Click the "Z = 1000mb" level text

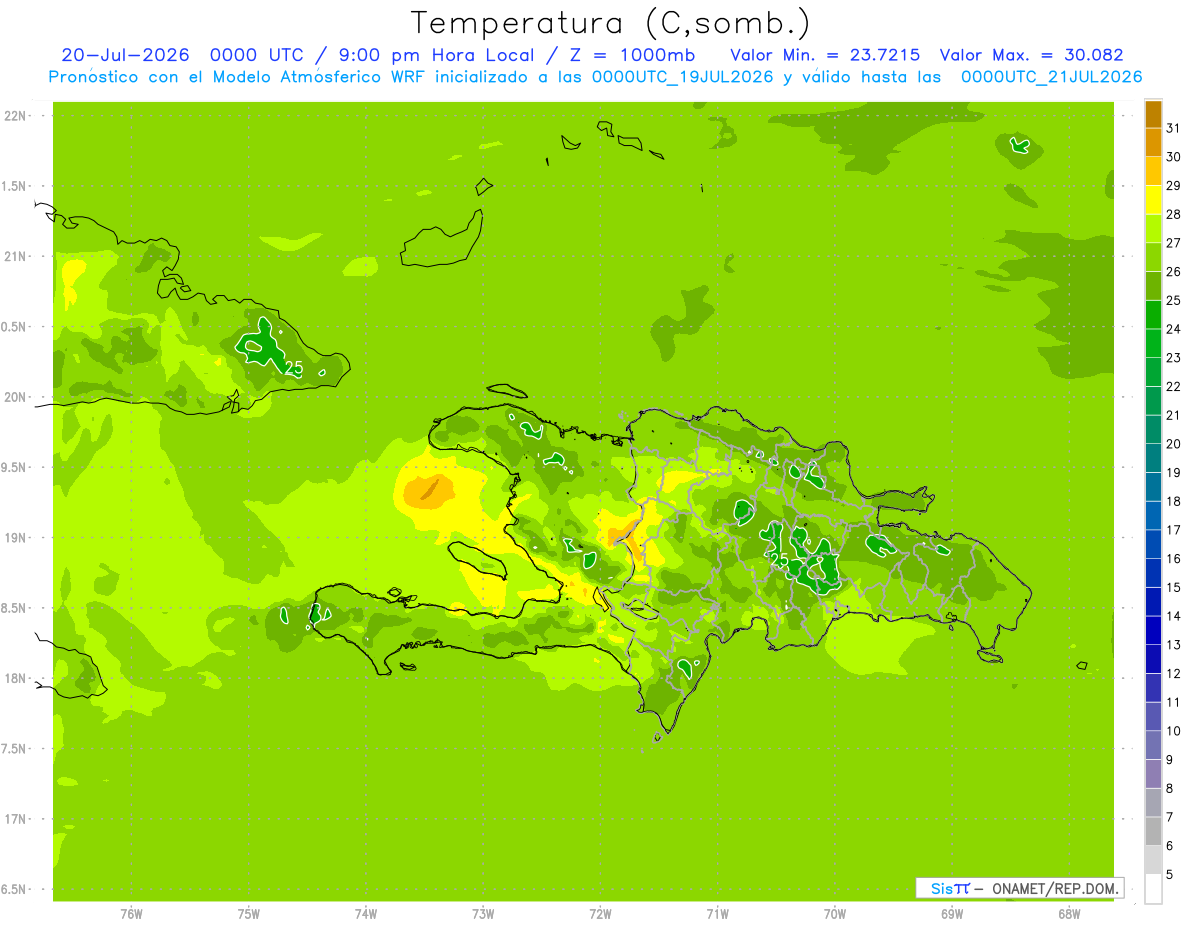tap(633, 55)
